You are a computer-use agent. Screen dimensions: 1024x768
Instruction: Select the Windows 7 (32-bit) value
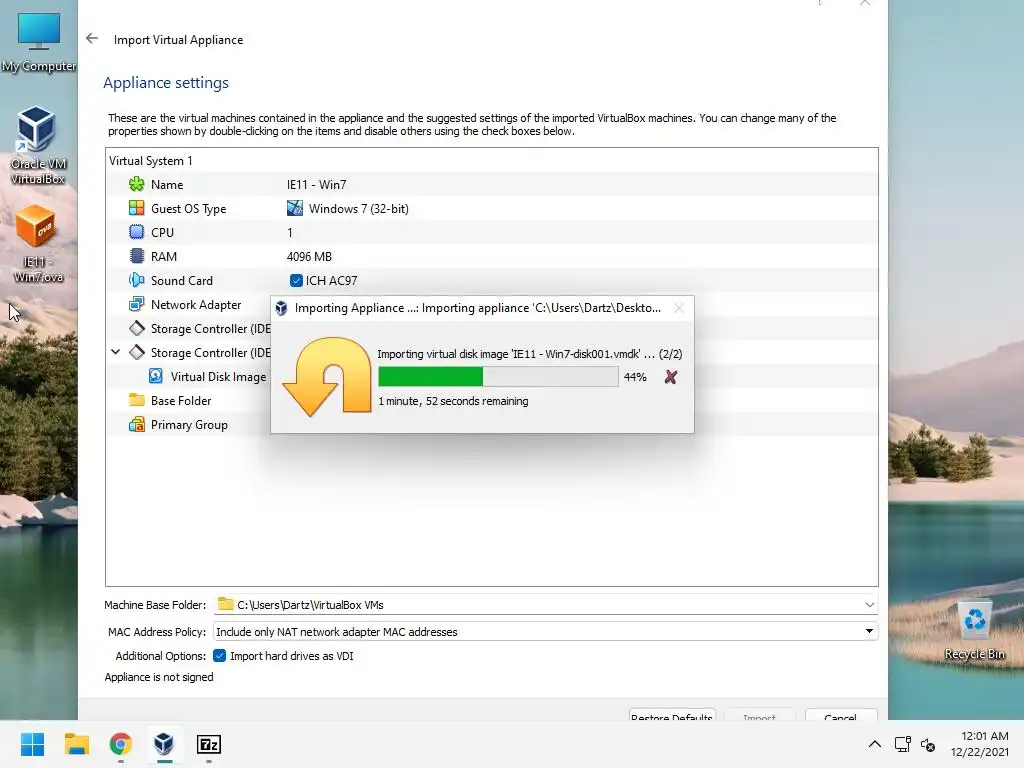coord(359,208)
